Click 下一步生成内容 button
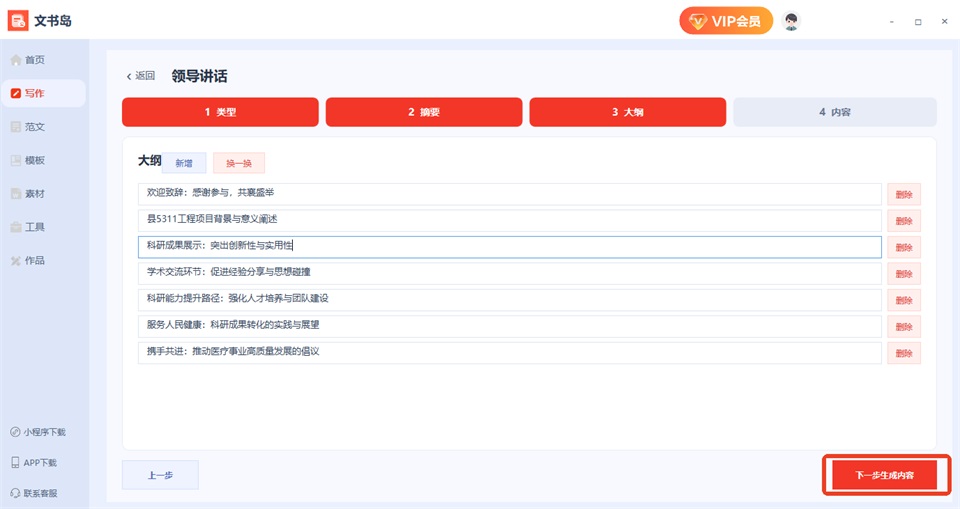The image size is (960, 509). [x=884, y=475]
